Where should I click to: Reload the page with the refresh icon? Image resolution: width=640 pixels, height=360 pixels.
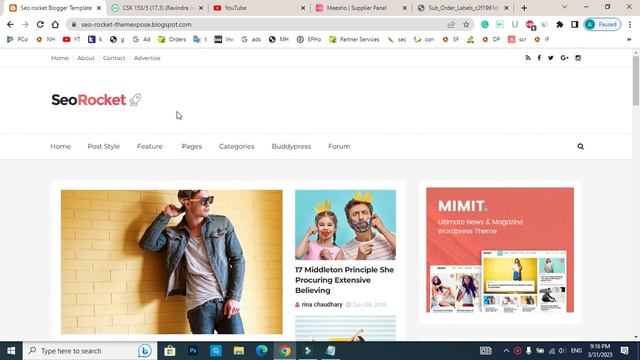40,24
